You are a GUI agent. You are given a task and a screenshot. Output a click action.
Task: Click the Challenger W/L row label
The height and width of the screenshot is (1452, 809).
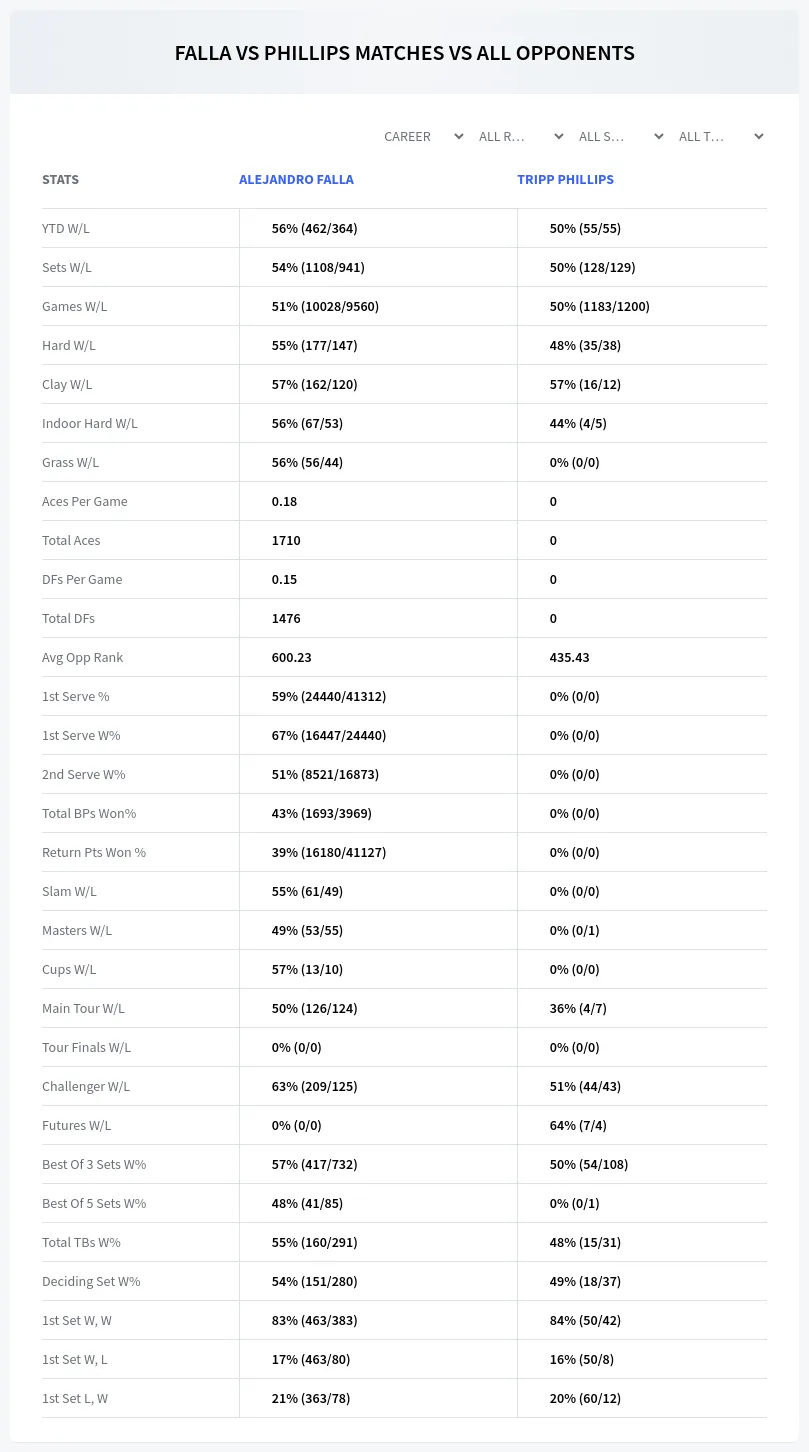point(86,1086)
